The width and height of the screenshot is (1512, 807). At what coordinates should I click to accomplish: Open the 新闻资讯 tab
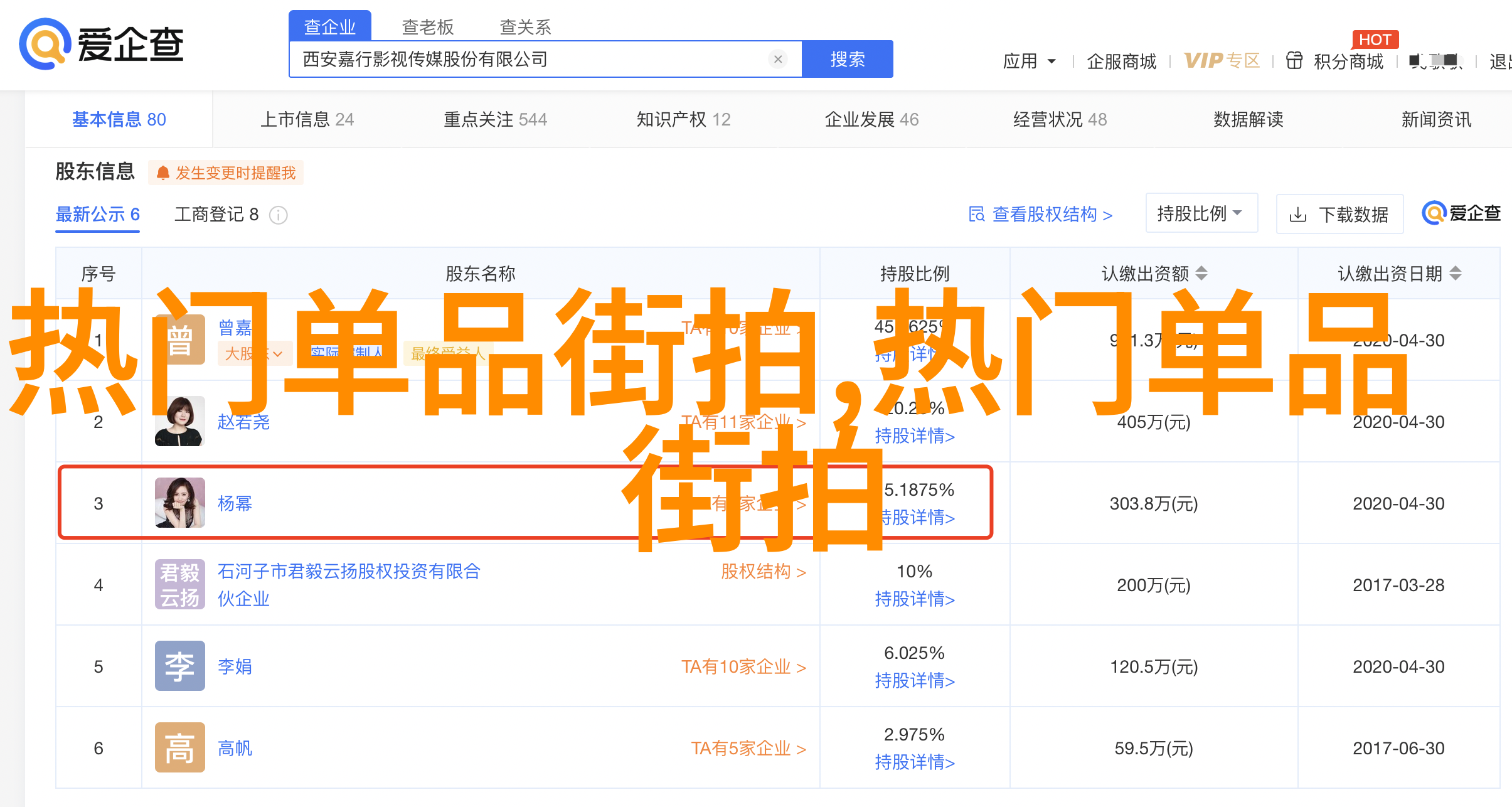(1437, 119)
